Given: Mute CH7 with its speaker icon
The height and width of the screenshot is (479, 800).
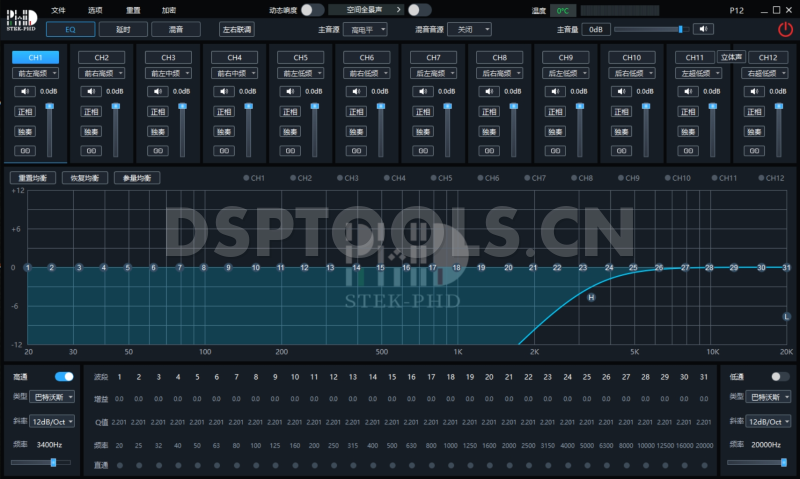Looking at the screenshot, I should click(423, 91).
